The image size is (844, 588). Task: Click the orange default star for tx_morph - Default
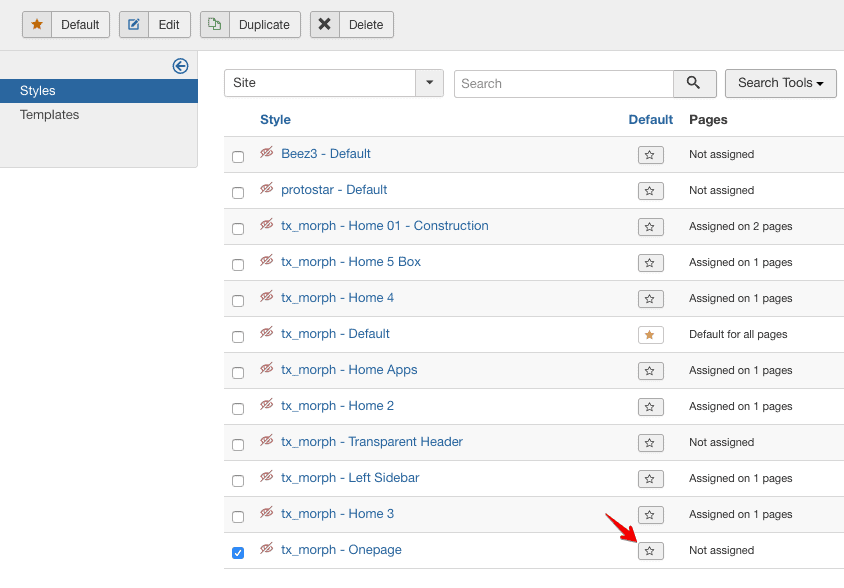(x=650, y=335)
